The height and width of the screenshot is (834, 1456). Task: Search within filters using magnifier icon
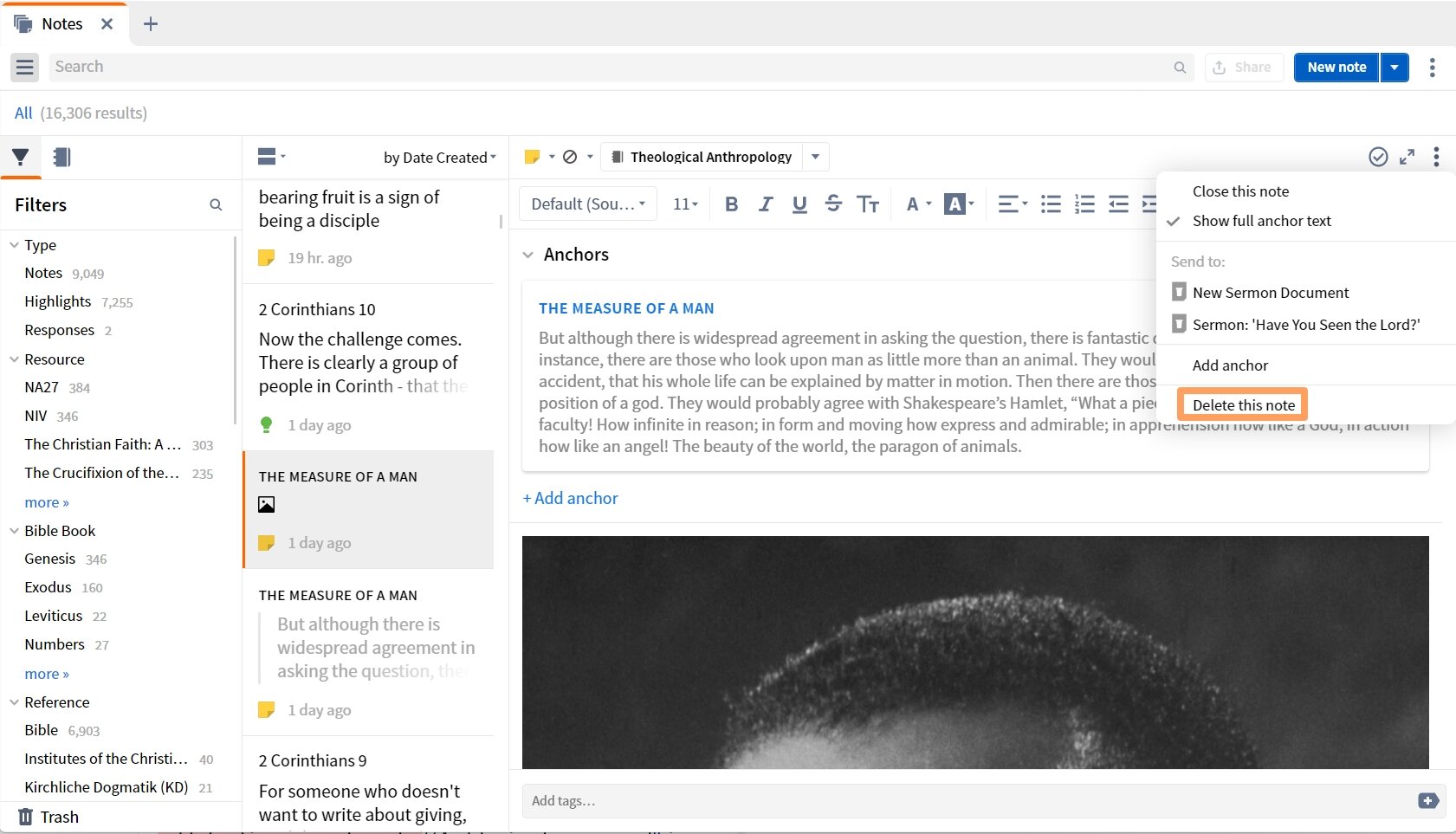(x=216, y=205)
